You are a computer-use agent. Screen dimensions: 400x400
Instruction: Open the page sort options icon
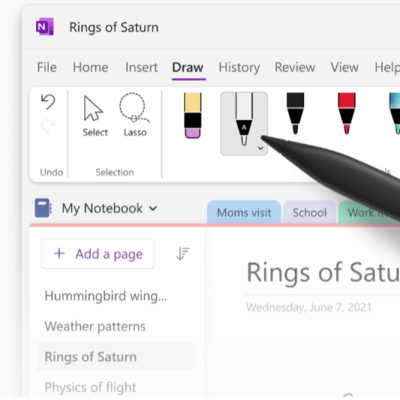pyautogui.click(x=183, y=254)
